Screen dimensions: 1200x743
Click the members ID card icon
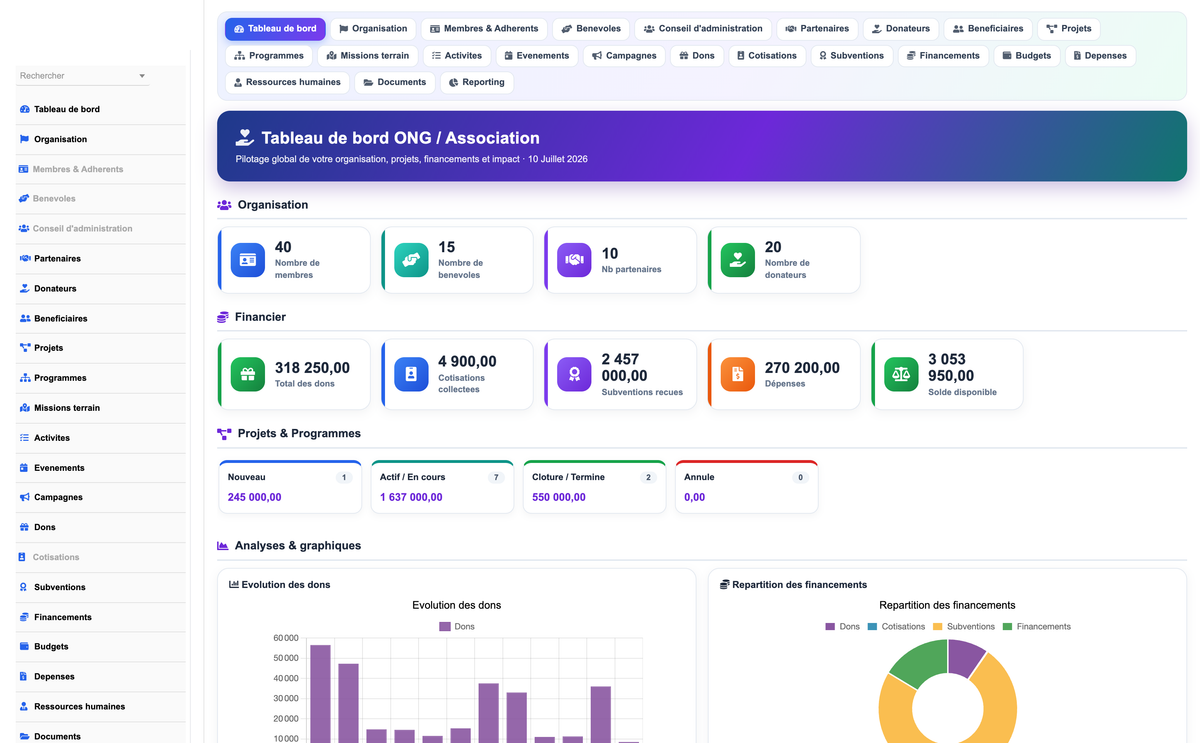coord(248,260)
